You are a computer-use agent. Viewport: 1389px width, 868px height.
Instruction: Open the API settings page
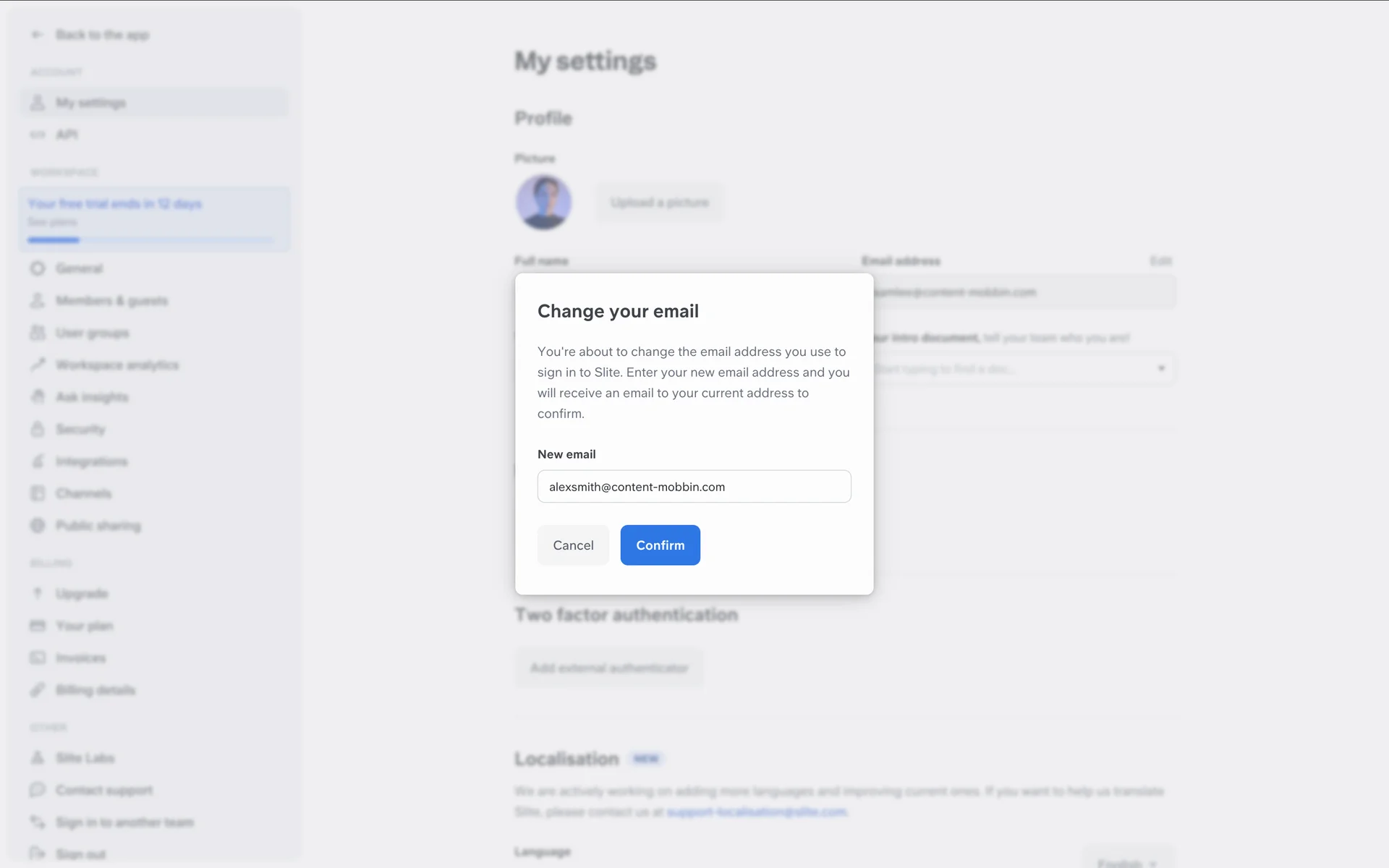pos(67,135)
